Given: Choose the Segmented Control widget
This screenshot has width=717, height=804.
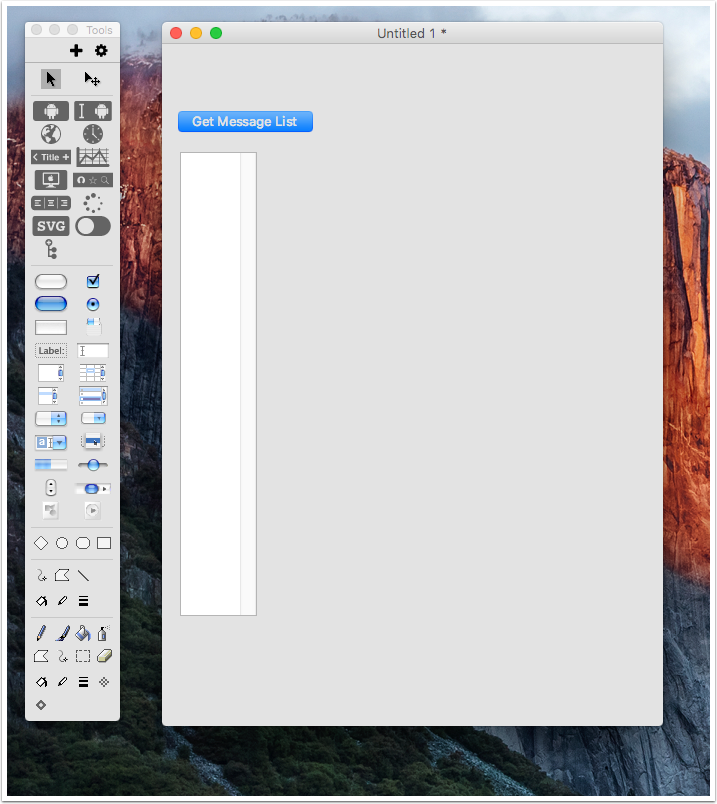Looking at the screenshot, I should pos(51,203).
